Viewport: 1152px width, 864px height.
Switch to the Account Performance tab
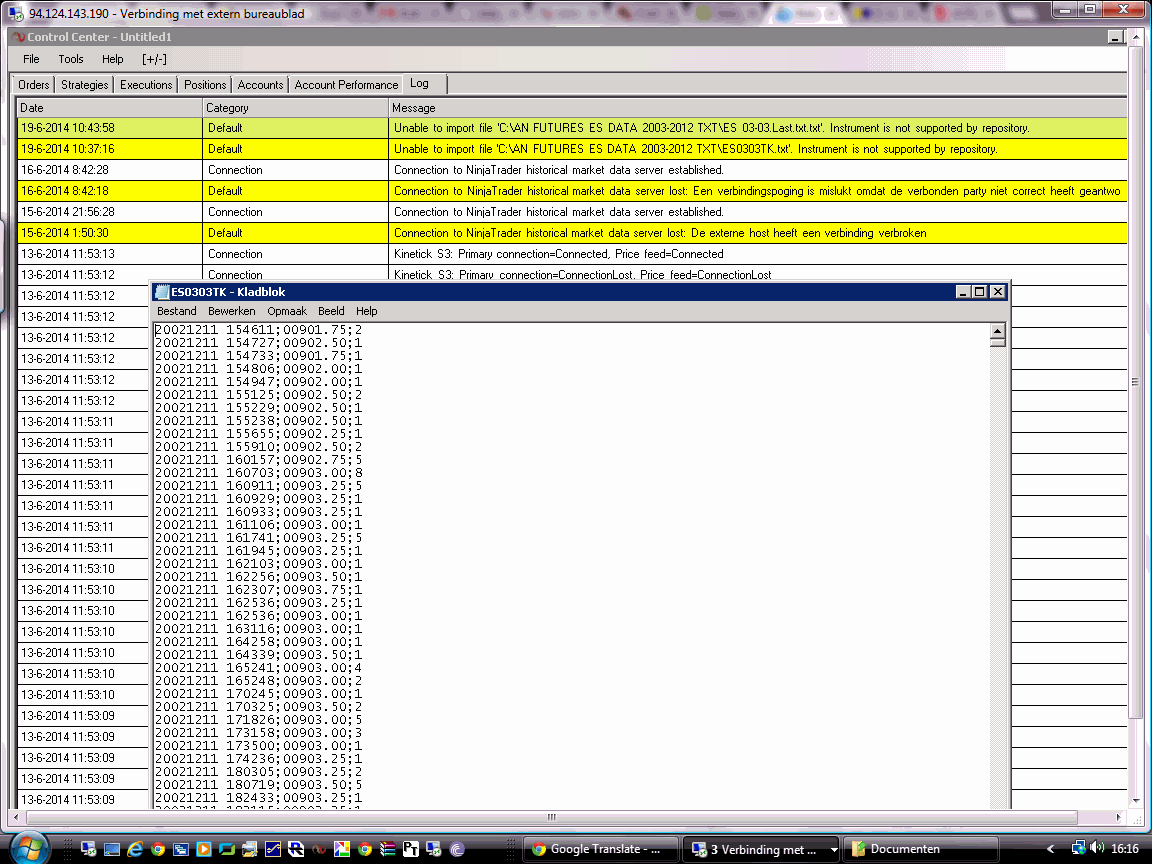346,85
